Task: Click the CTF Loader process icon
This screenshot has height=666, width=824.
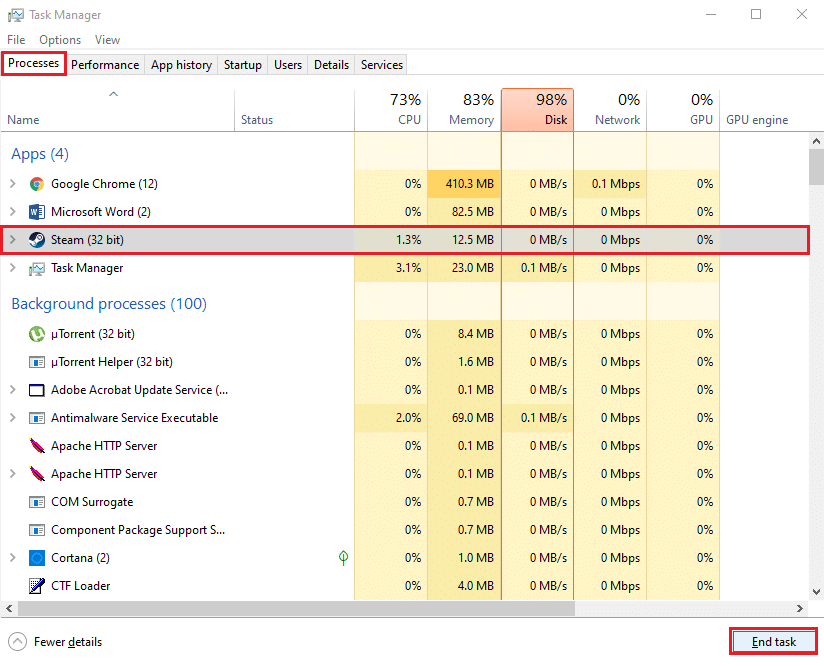Action: [x=36, y=586]
